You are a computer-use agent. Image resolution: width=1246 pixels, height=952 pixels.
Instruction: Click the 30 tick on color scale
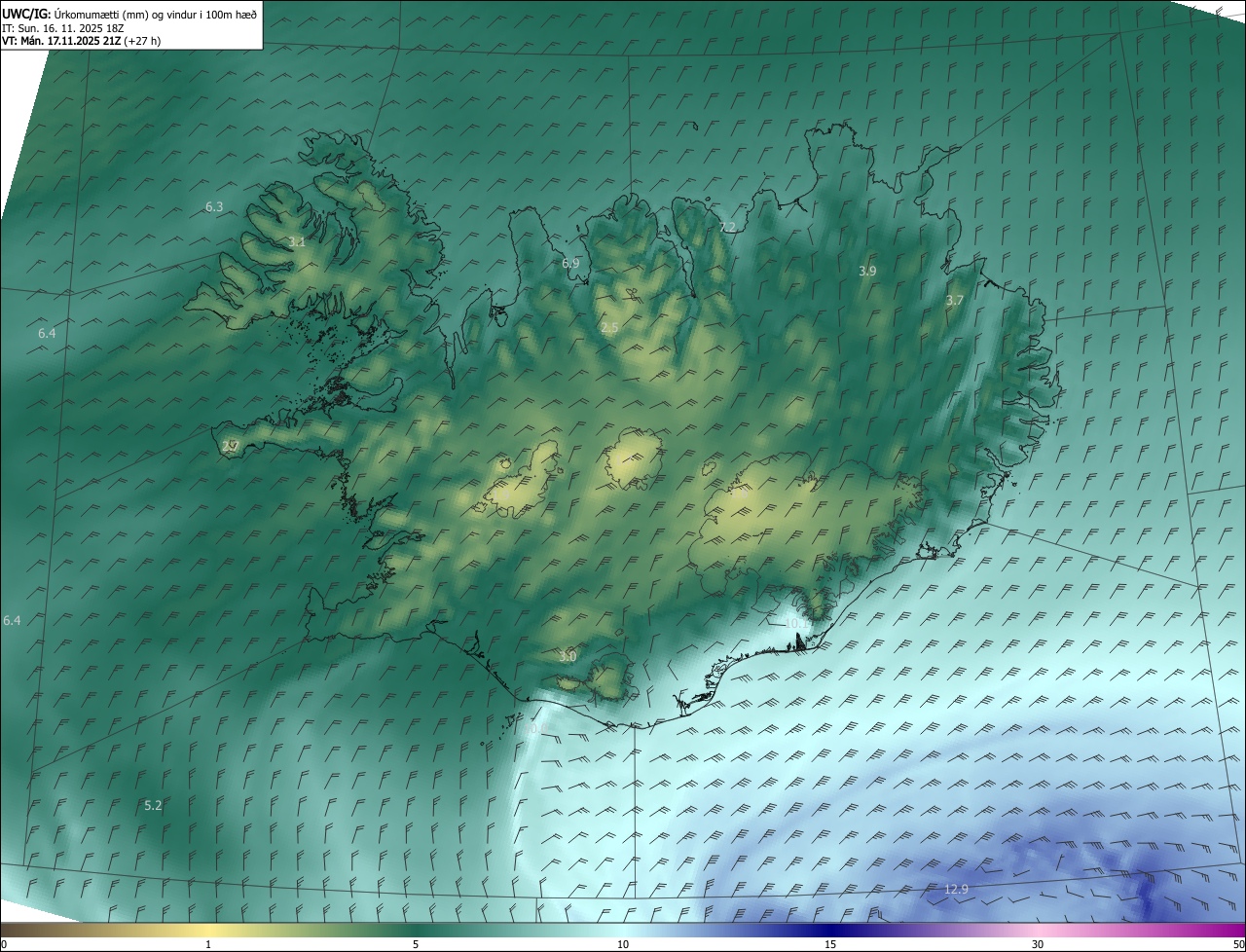click(x=1038, y=944)
